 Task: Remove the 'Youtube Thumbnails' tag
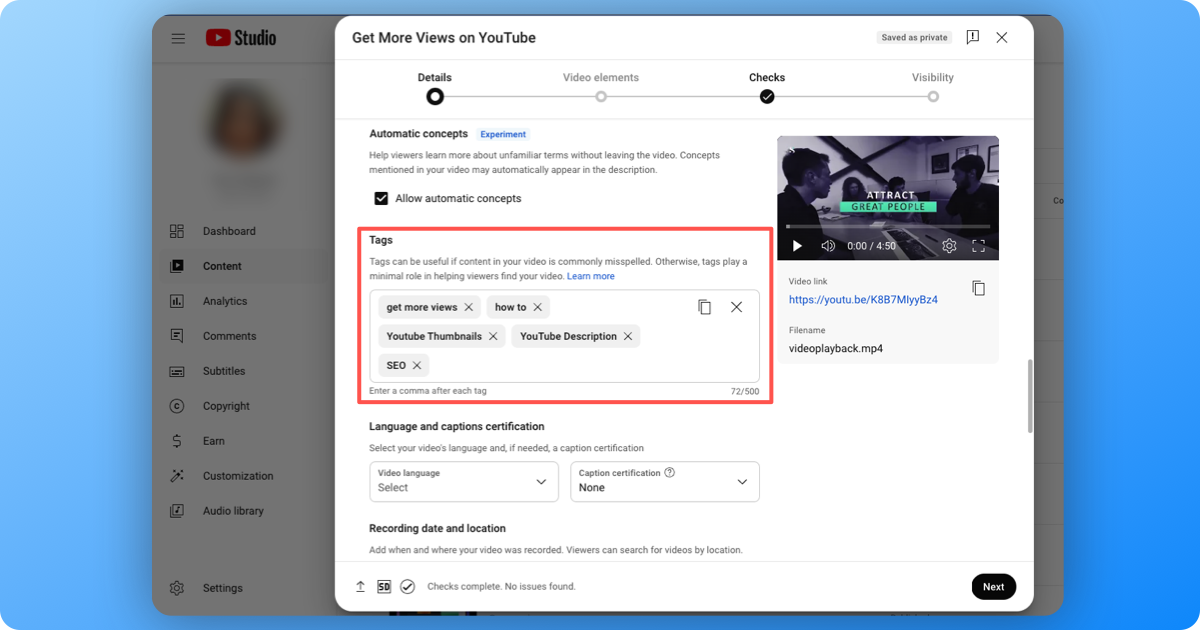(493, 336)
